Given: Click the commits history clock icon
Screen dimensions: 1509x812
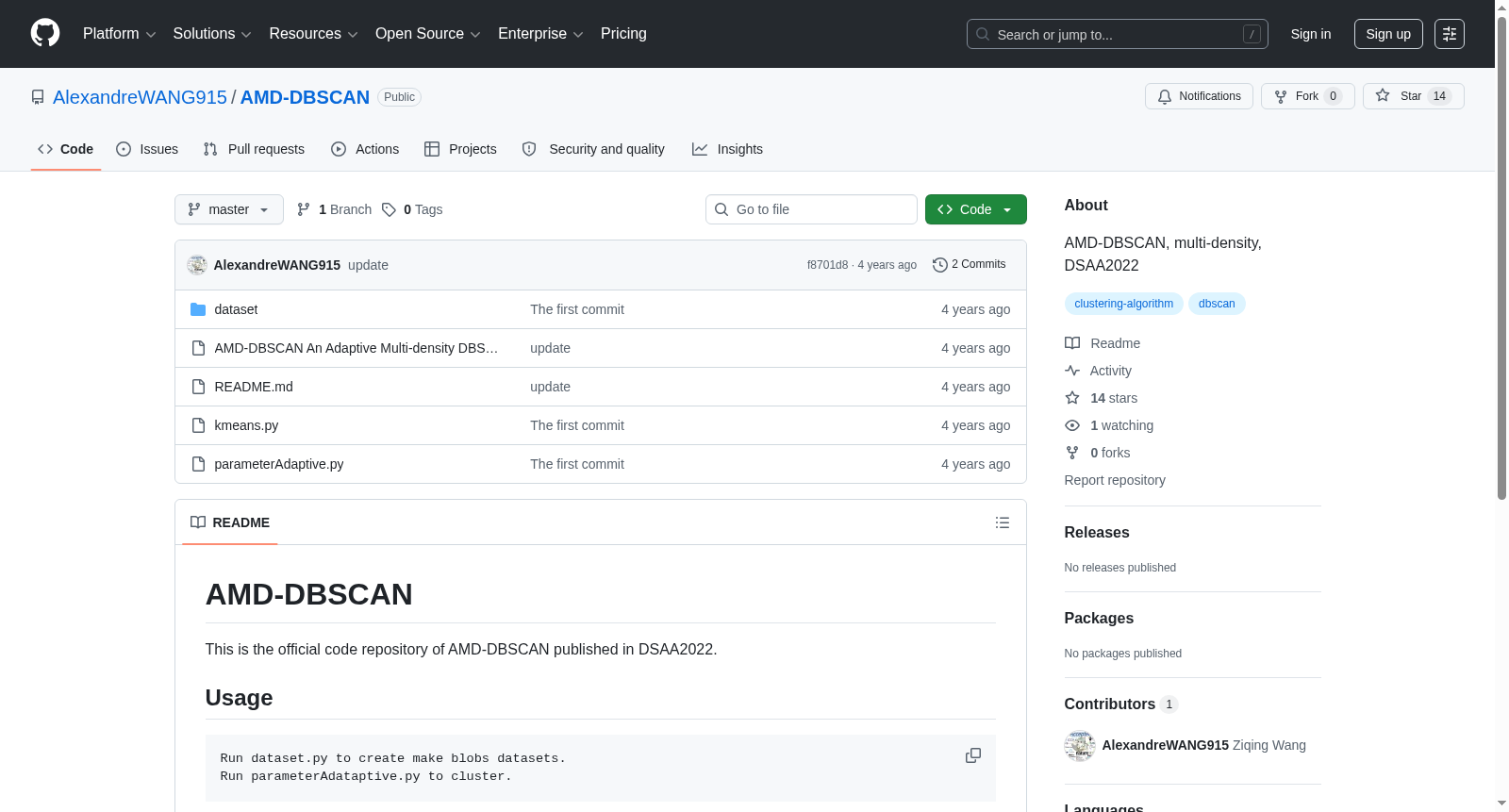Looking at the screenshot, I should click(939, 265).
